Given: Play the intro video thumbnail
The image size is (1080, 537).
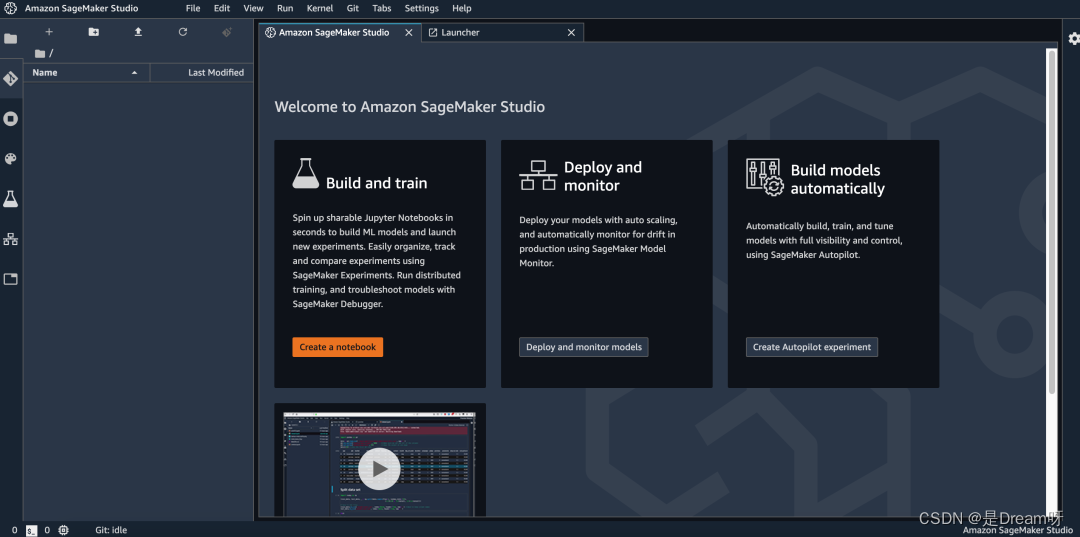Looking at the screenshot, I should [379, 469].
